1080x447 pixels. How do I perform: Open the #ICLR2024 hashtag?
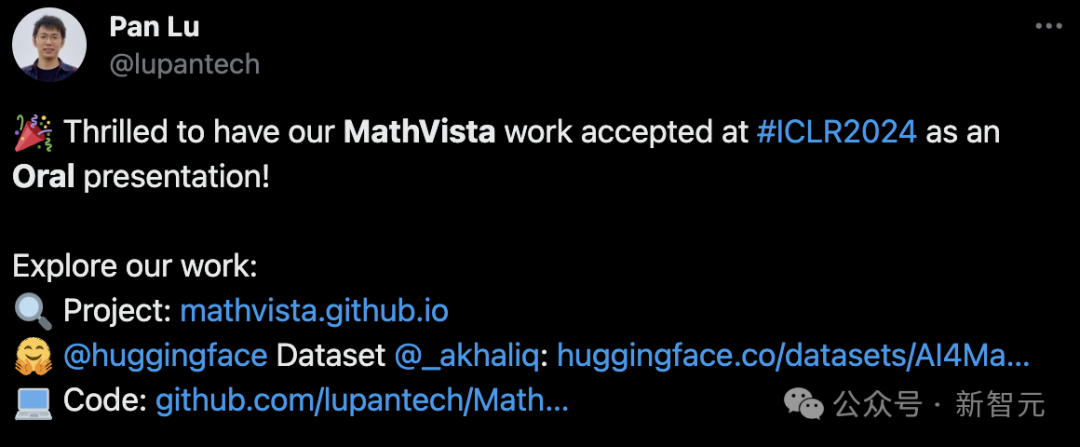(836, 132)
